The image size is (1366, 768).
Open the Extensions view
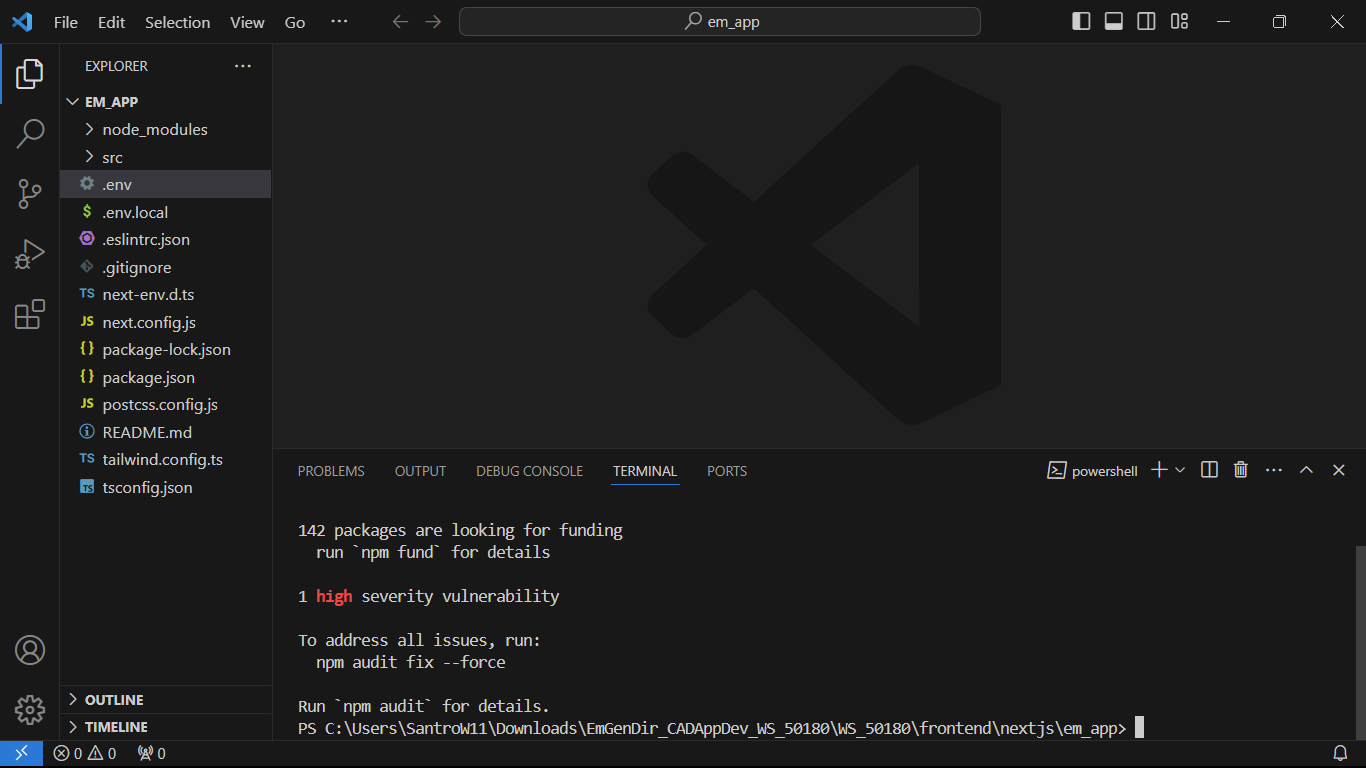point(30,314)
